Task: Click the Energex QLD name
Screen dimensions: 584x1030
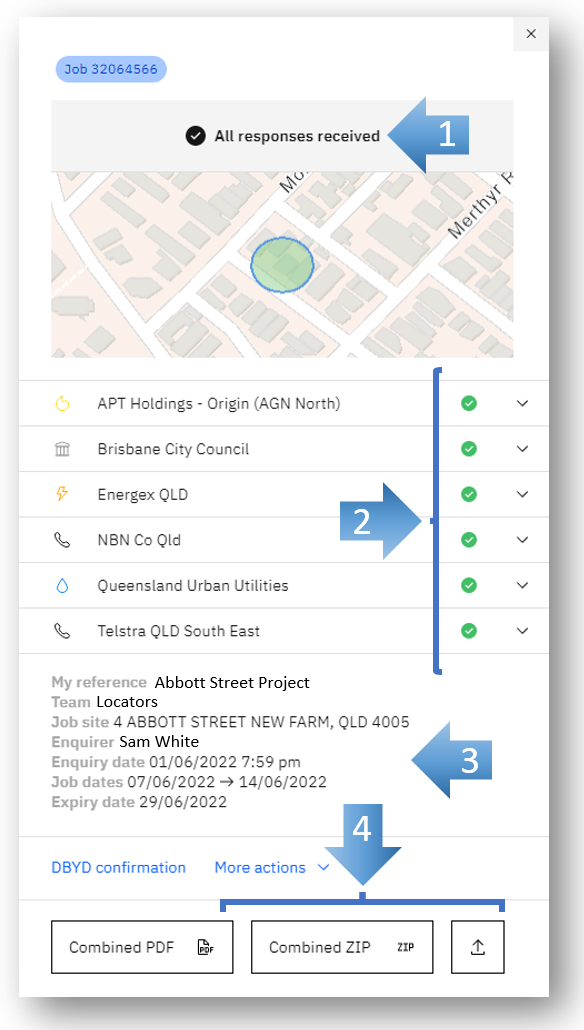Action: 143,494
